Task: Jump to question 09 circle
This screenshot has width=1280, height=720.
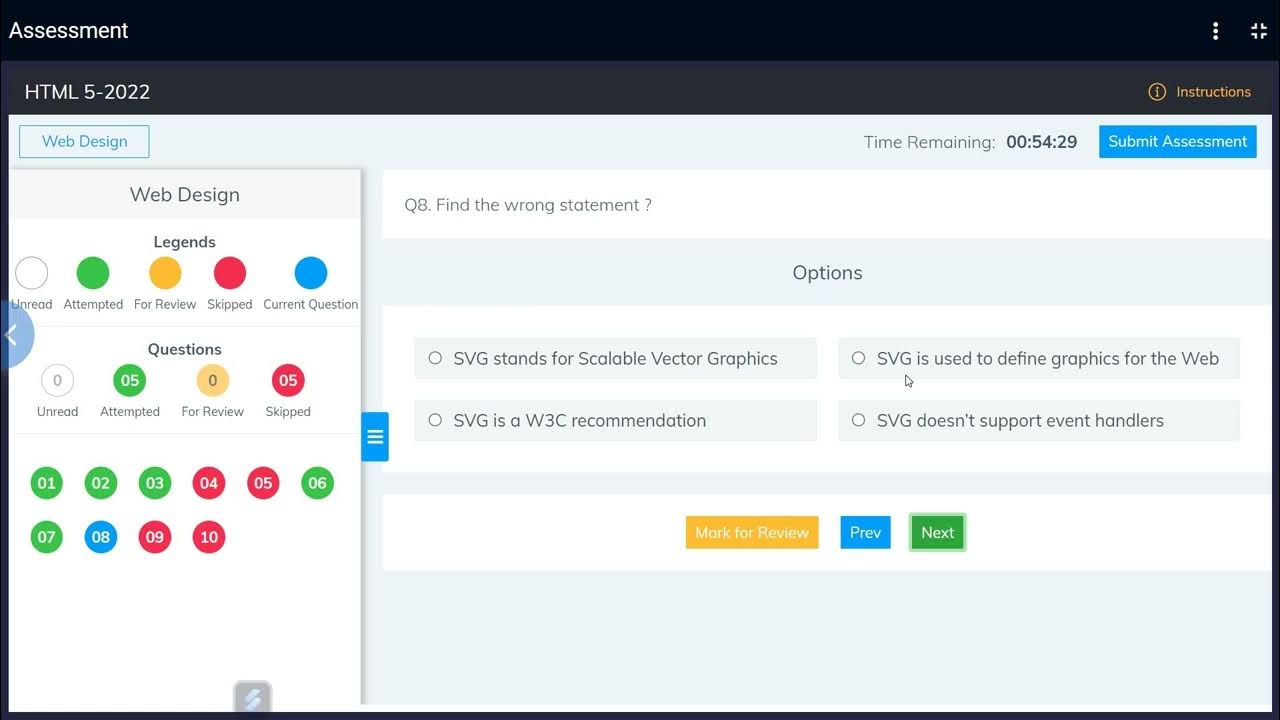Action: point(154,537)
